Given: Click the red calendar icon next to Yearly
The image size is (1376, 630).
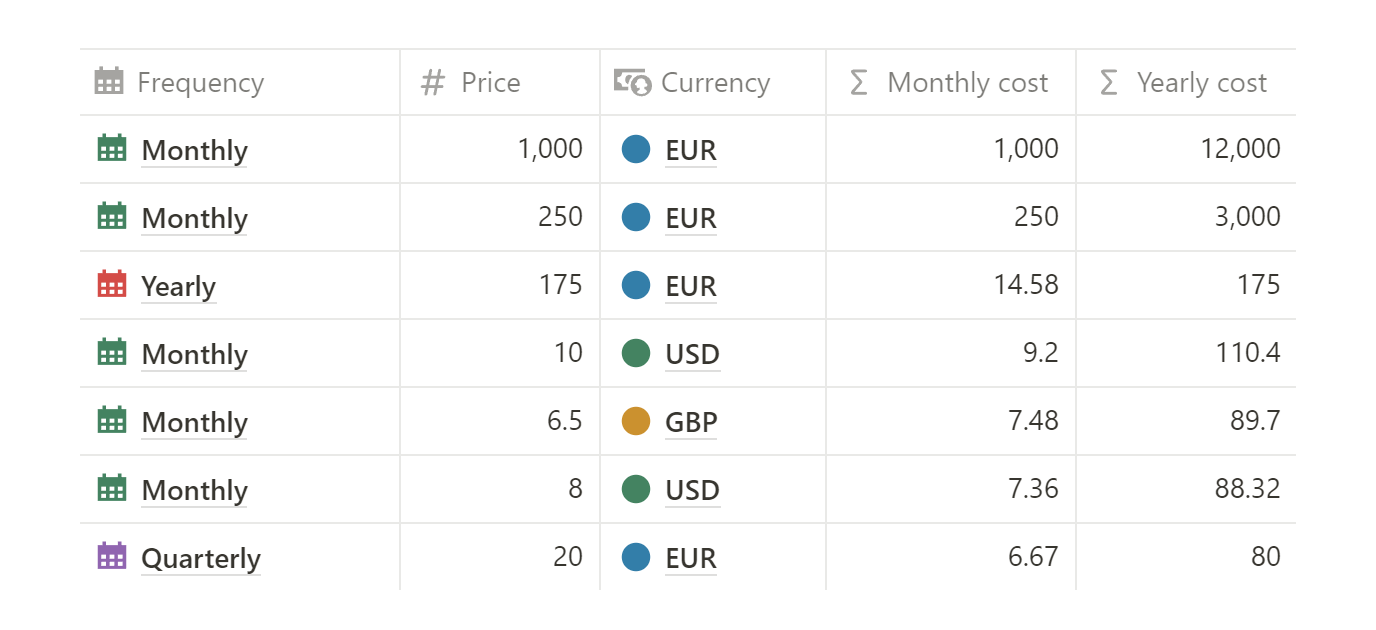Looking at the screenshot, I should (x=113, y=284).
